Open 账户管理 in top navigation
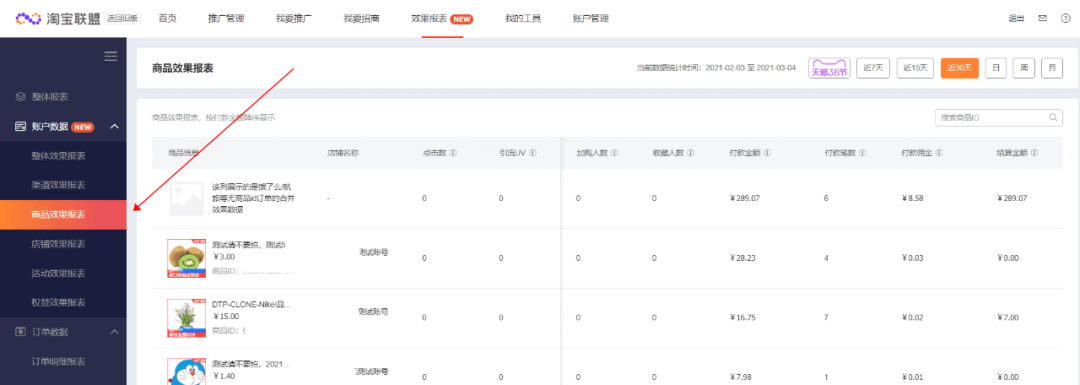Screen dimensions: 1080x385 pyautogui.click(x=590, y=19)
